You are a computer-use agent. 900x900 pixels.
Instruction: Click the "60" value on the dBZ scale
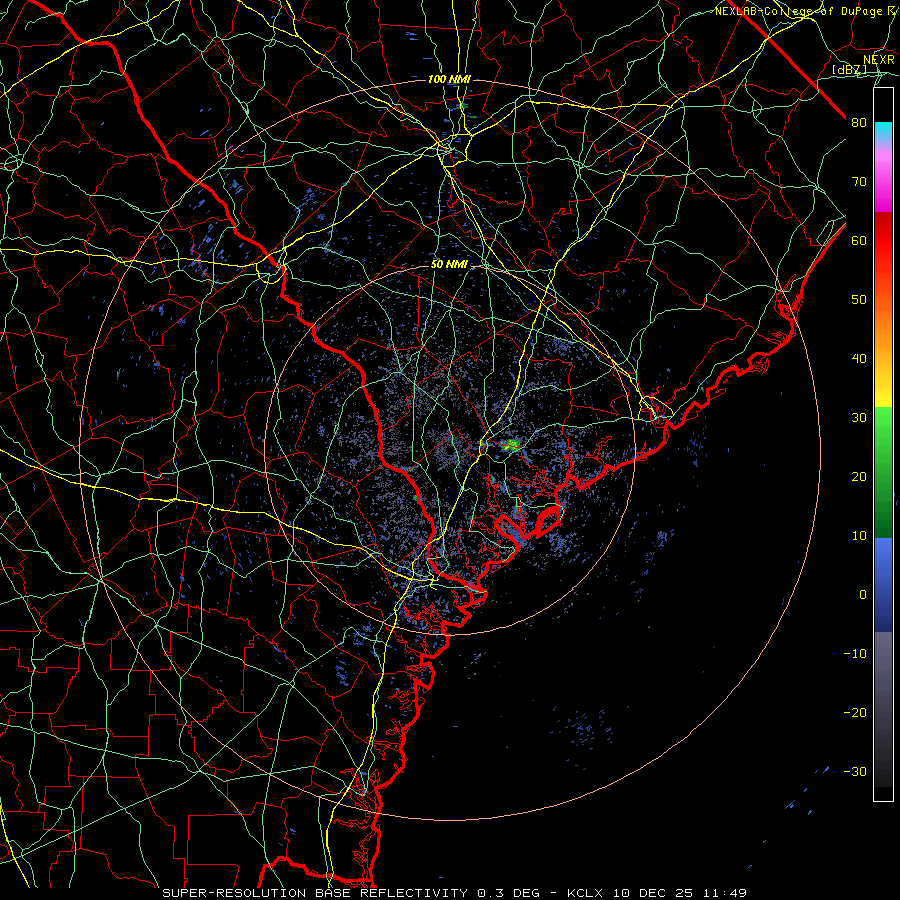[859, 241]
